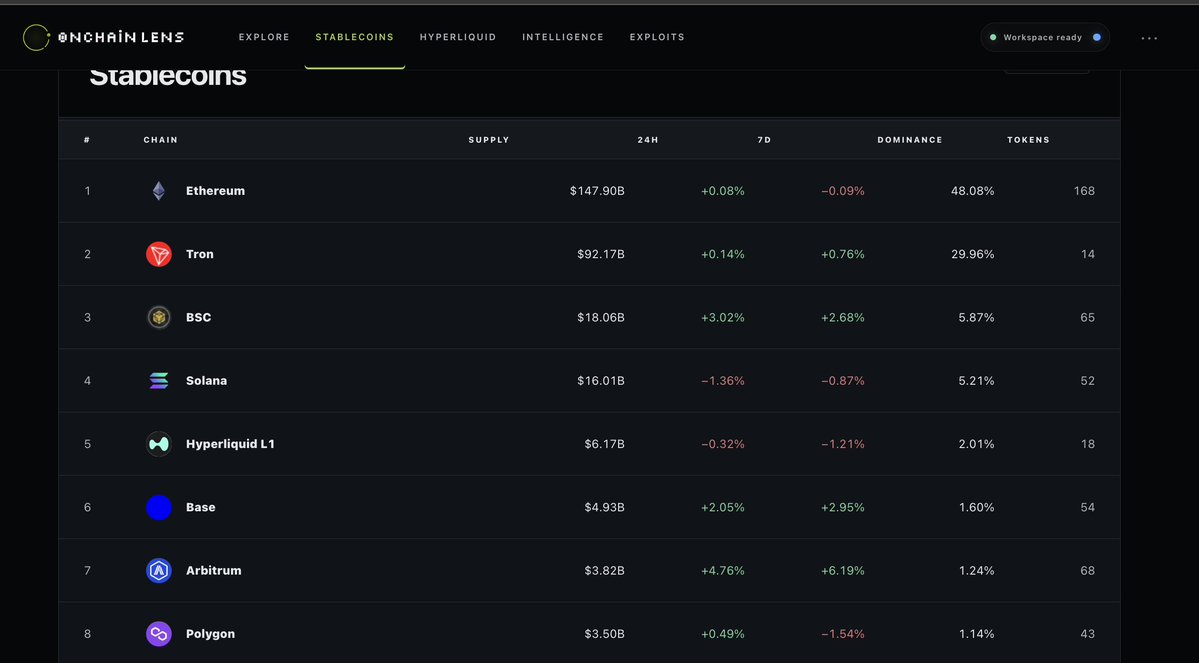
Task: Sort by the Tokens column header
Action: pos(1028,140)
